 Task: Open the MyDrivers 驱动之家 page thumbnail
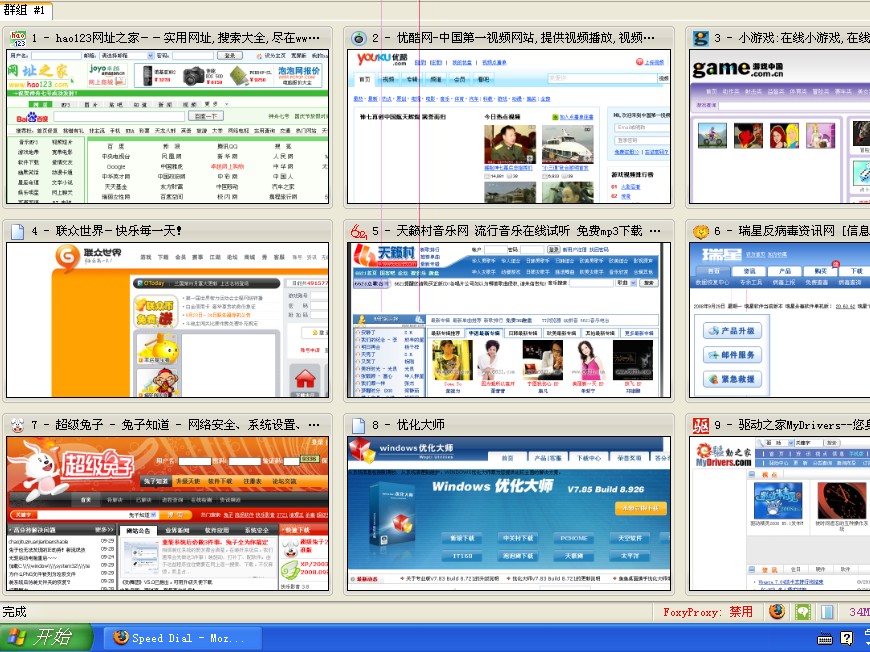coord(780,514)
